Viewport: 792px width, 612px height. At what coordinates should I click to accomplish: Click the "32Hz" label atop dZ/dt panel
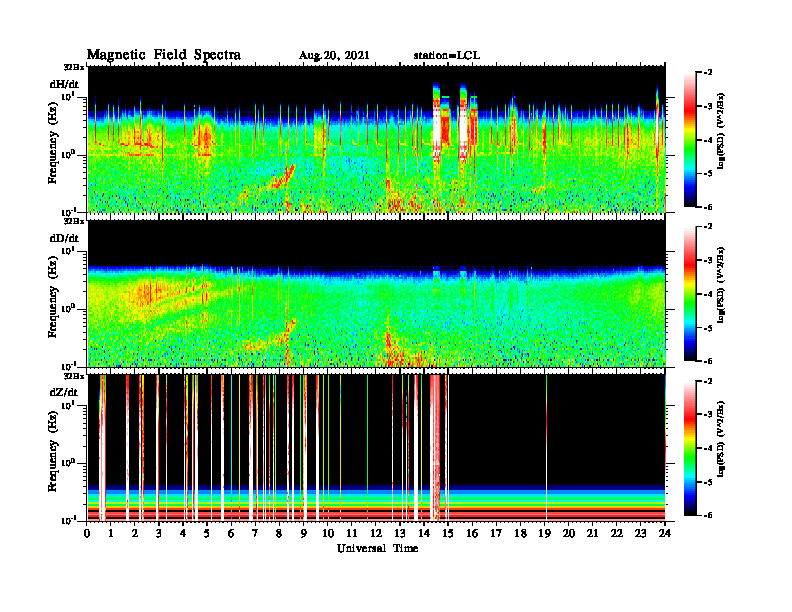coord(74,376)
